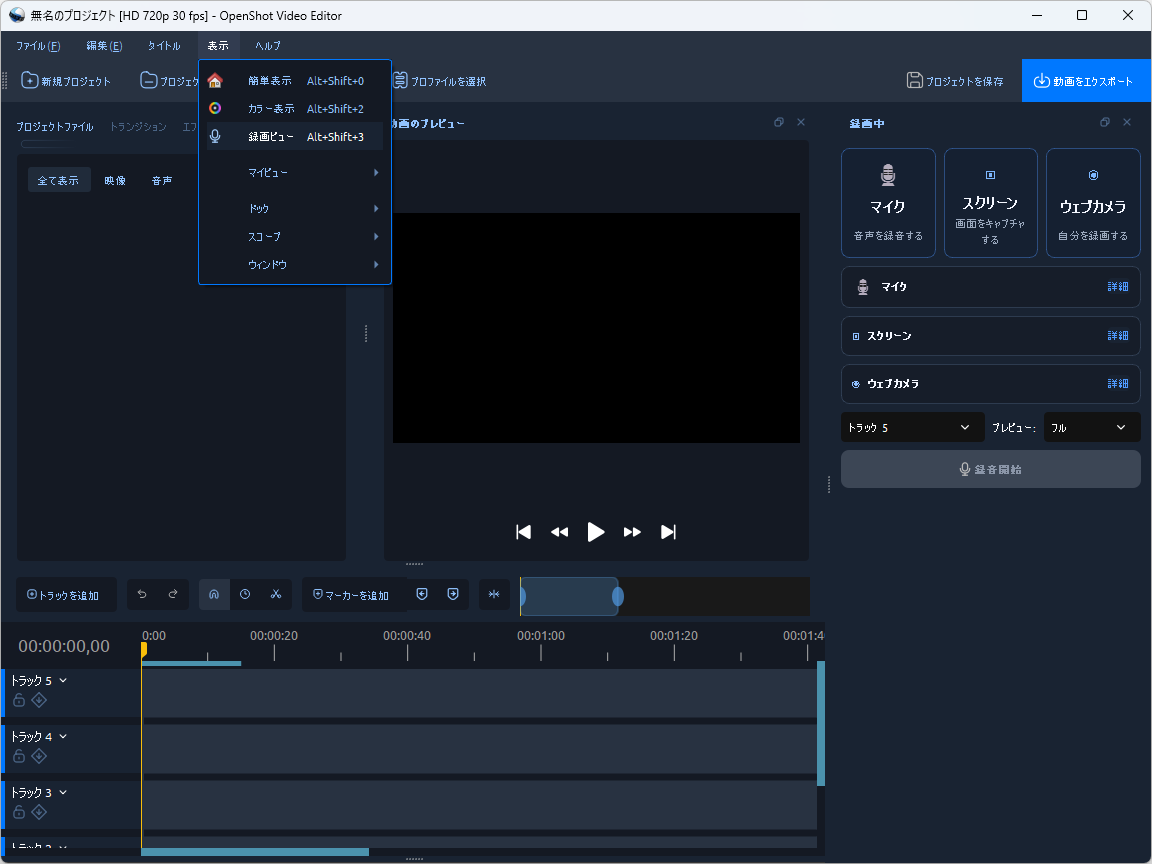Close the video preview panel
This screenshot has height=864, width=1152.
(801, 123)
